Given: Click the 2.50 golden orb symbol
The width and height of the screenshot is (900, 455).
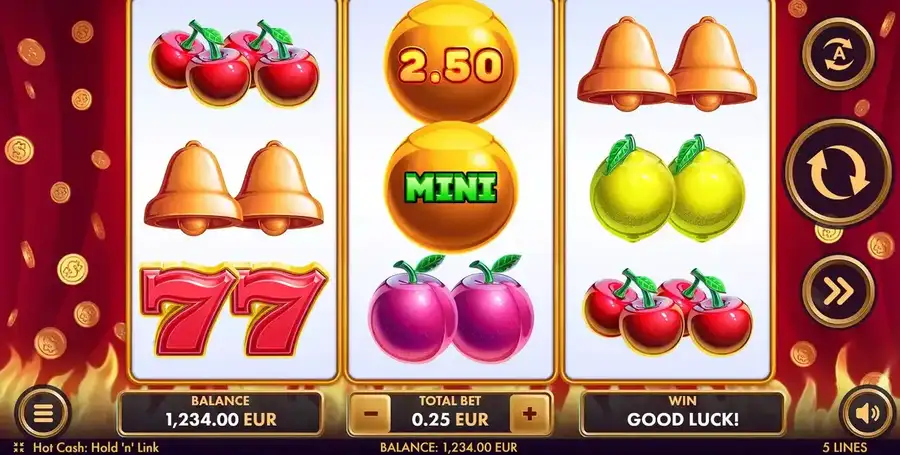Looking at the screenshot, I should [x=451, y=61].
